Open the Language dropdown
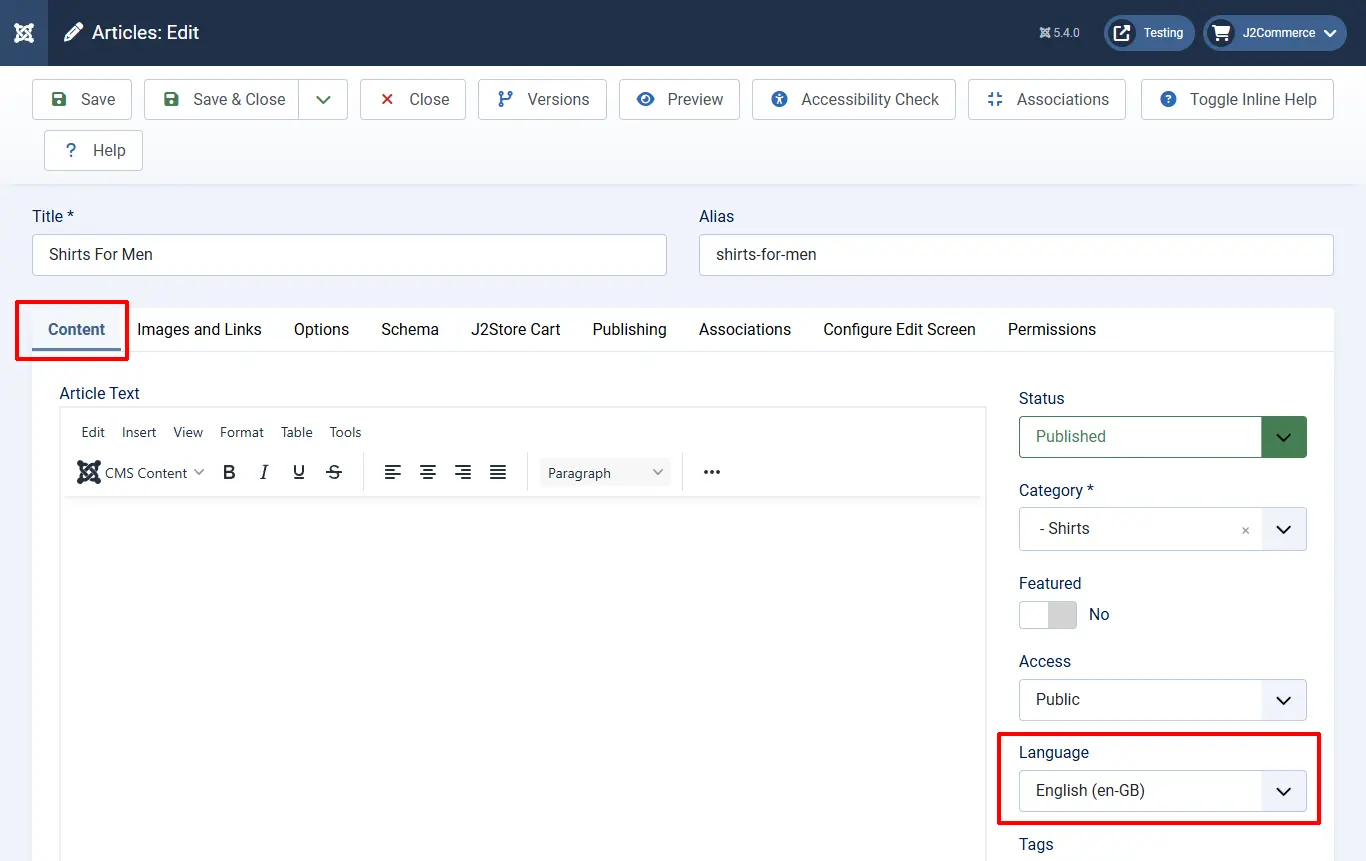 click(1163, 791)
